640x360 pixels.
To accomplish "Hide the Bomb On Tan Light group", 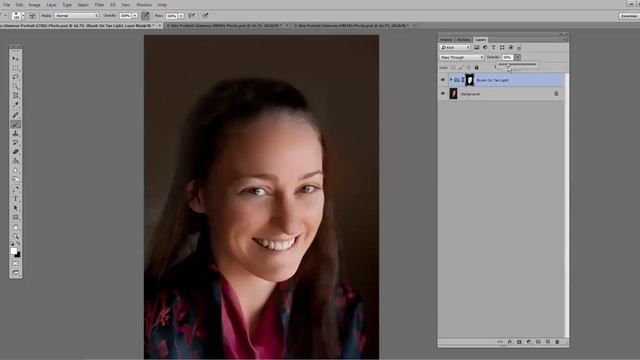I will pos(443,80).
